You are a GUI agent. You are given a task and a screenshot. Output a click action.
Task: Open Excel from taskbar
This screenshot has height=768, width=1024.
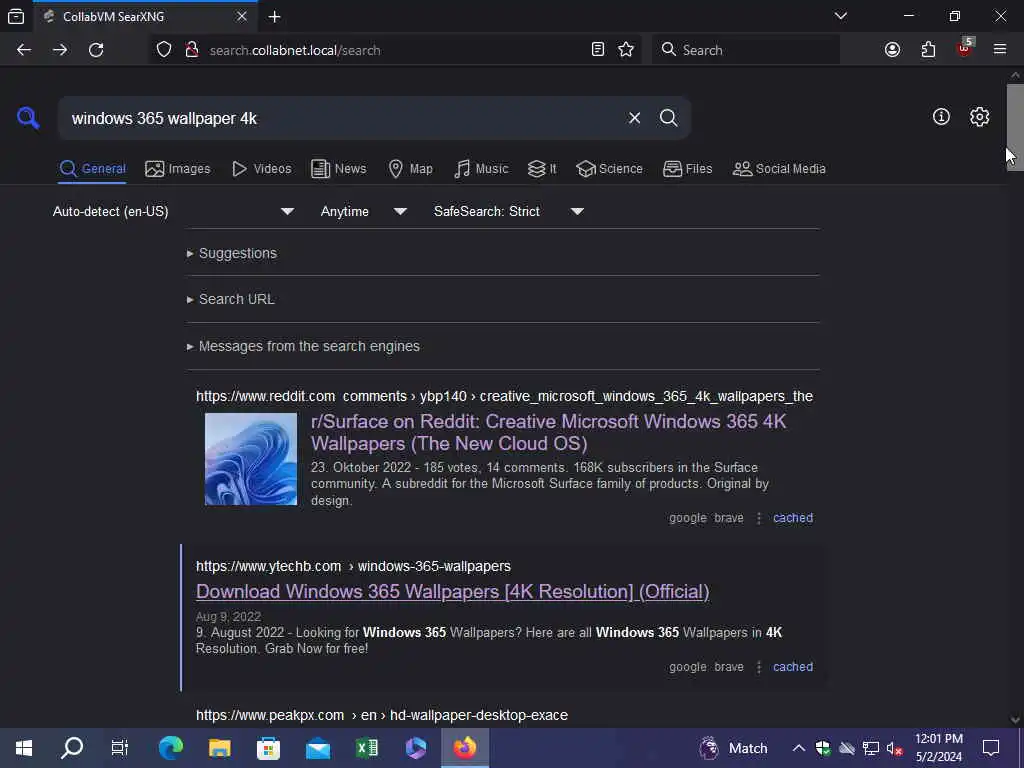point(367,748)
